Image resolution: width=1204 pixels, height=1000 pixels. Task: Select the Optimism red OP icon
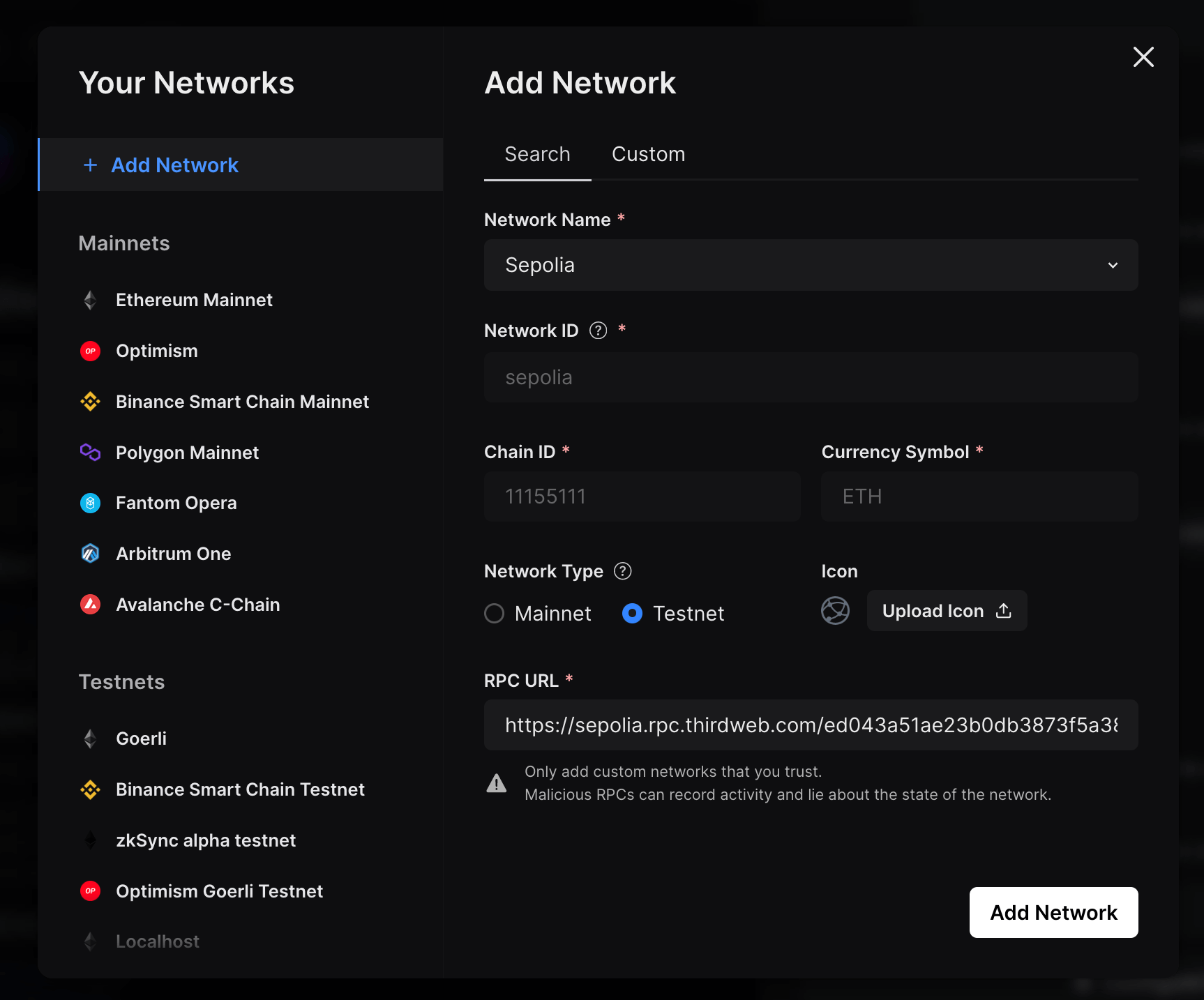pyautogui.click(x=90, y=351)
